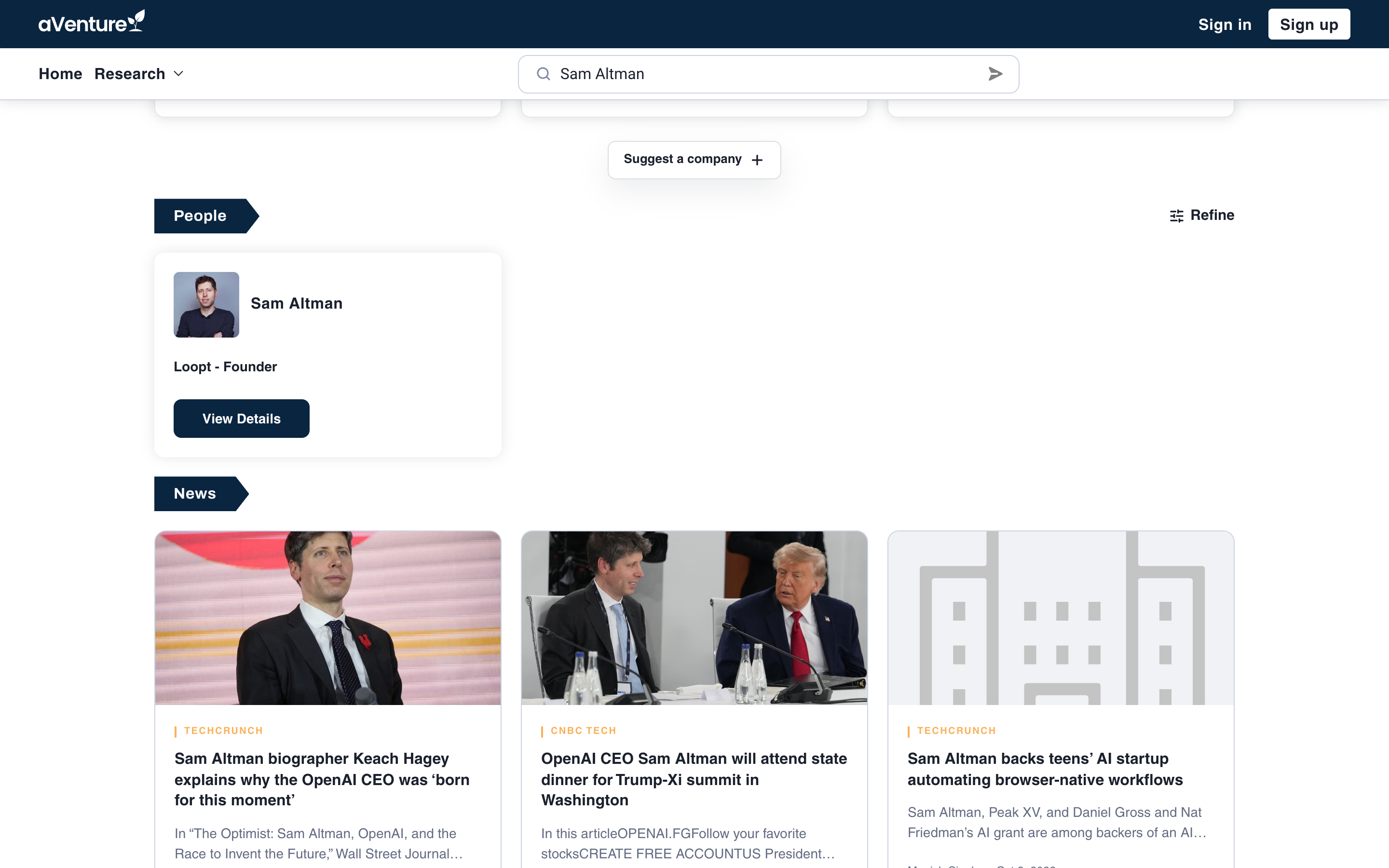Viewport: 1389px width, 868px height.
Task: Open the teens' AI startup headline
Action: (1045, 769)
